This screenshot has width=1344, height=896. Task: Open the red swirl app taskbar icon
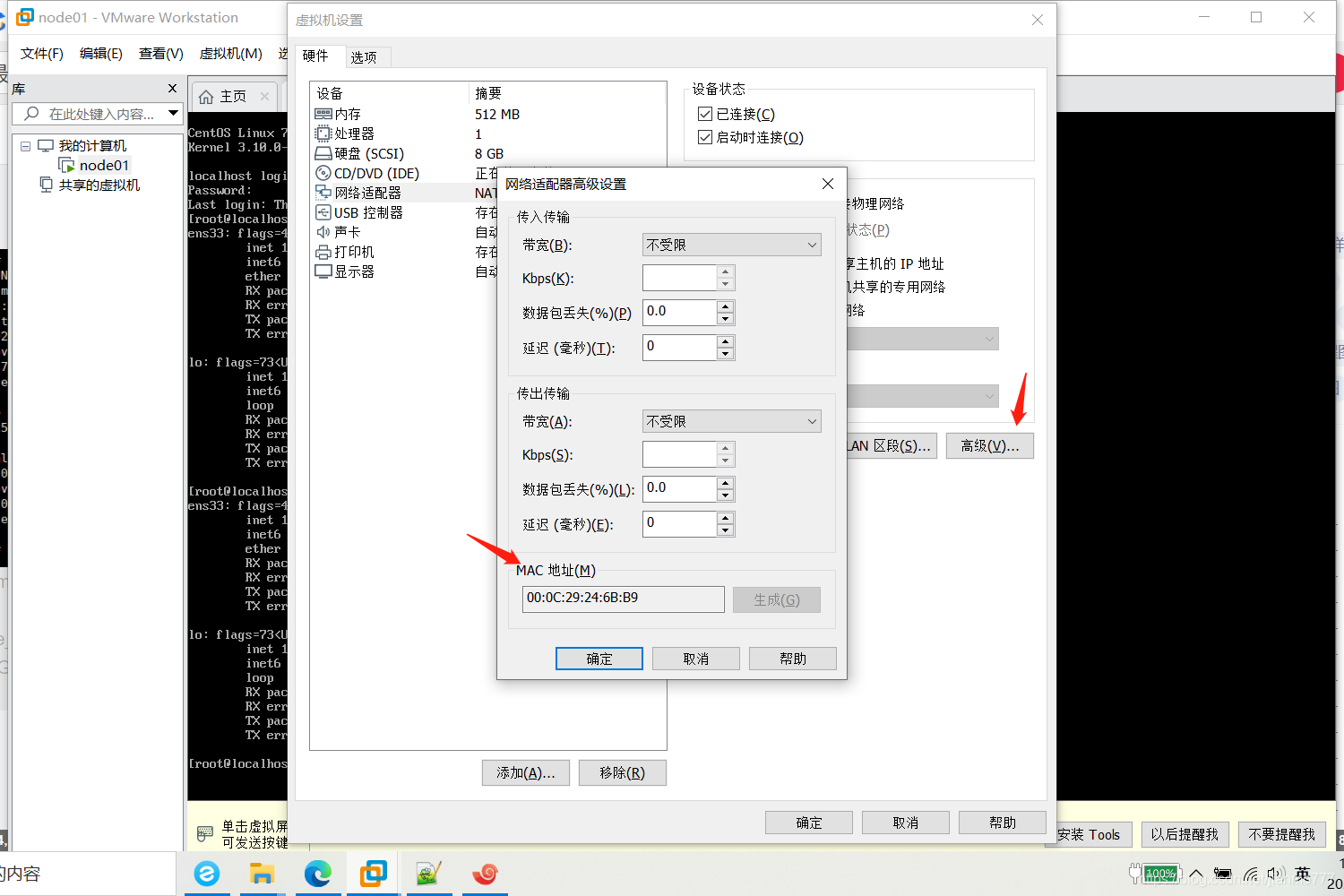click(x=485, y=874)
